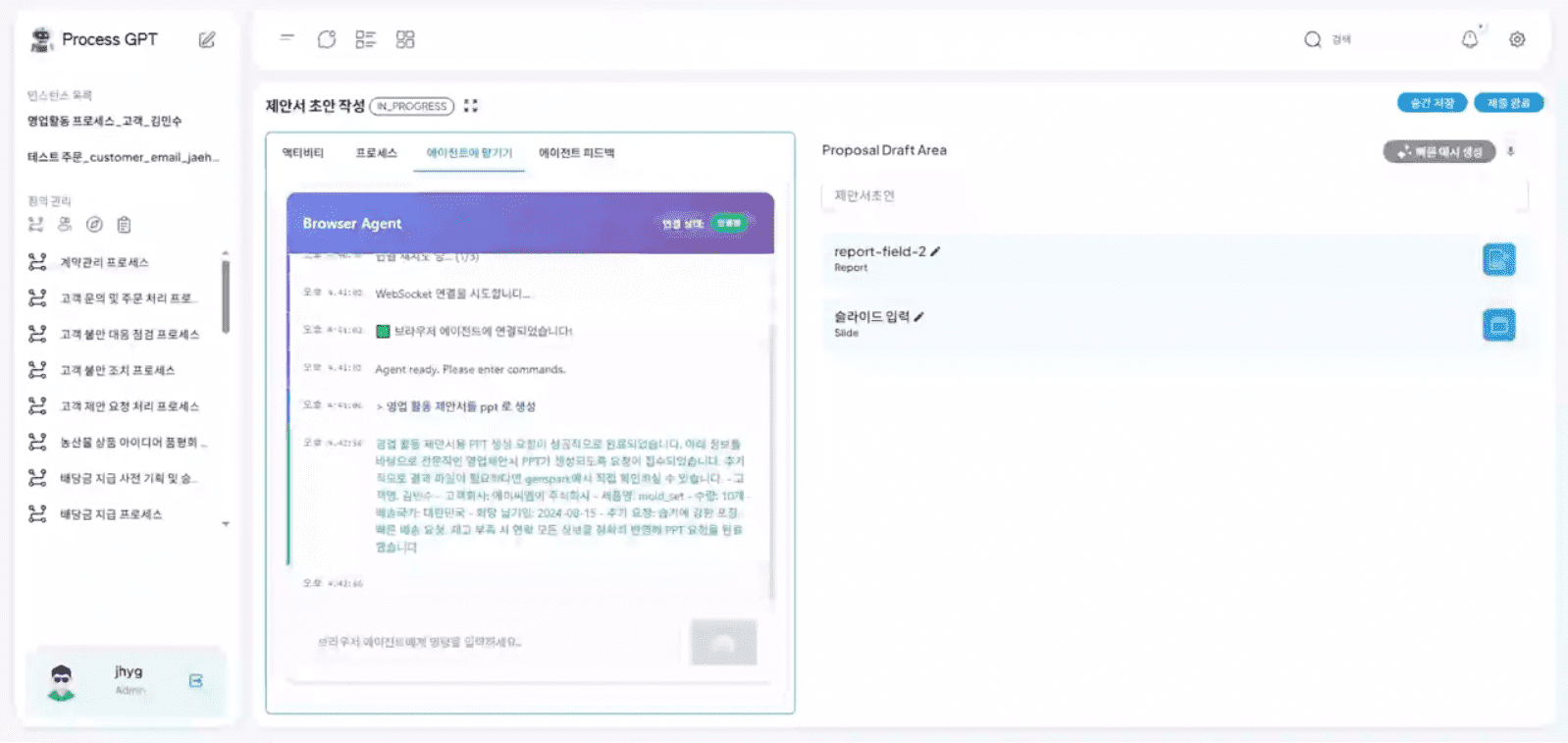
Task: Open the blue report editor icon for report-field-2
Action: [1498, 259]
